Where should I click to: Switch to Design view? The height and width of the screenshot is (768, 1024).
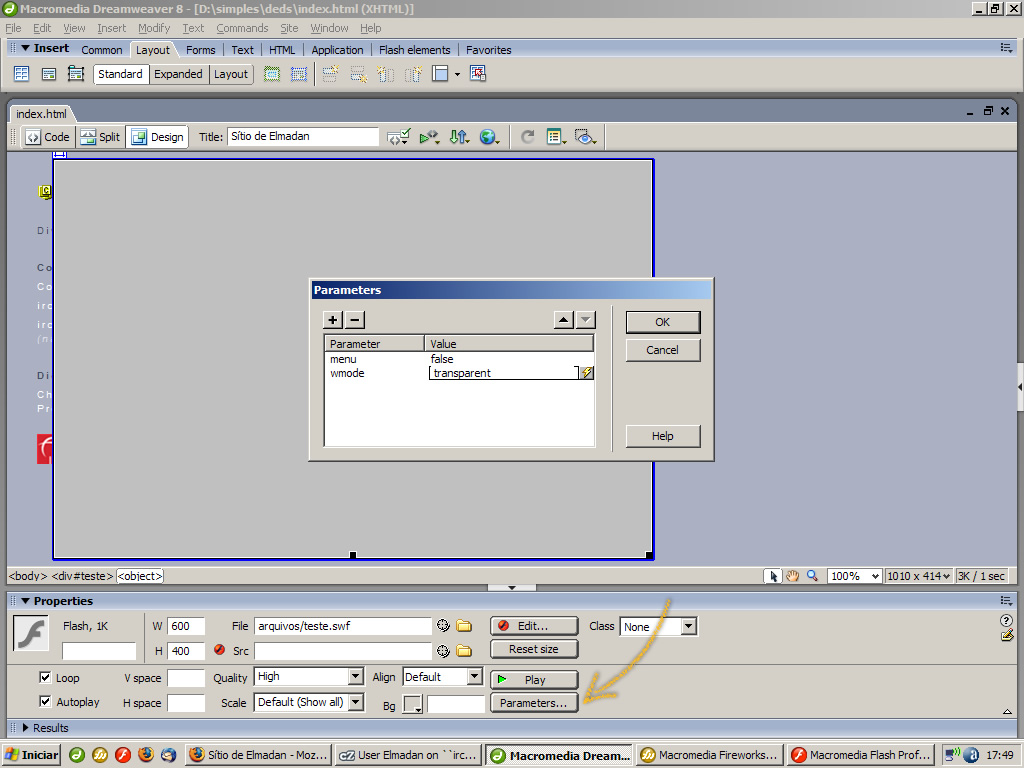157,136
